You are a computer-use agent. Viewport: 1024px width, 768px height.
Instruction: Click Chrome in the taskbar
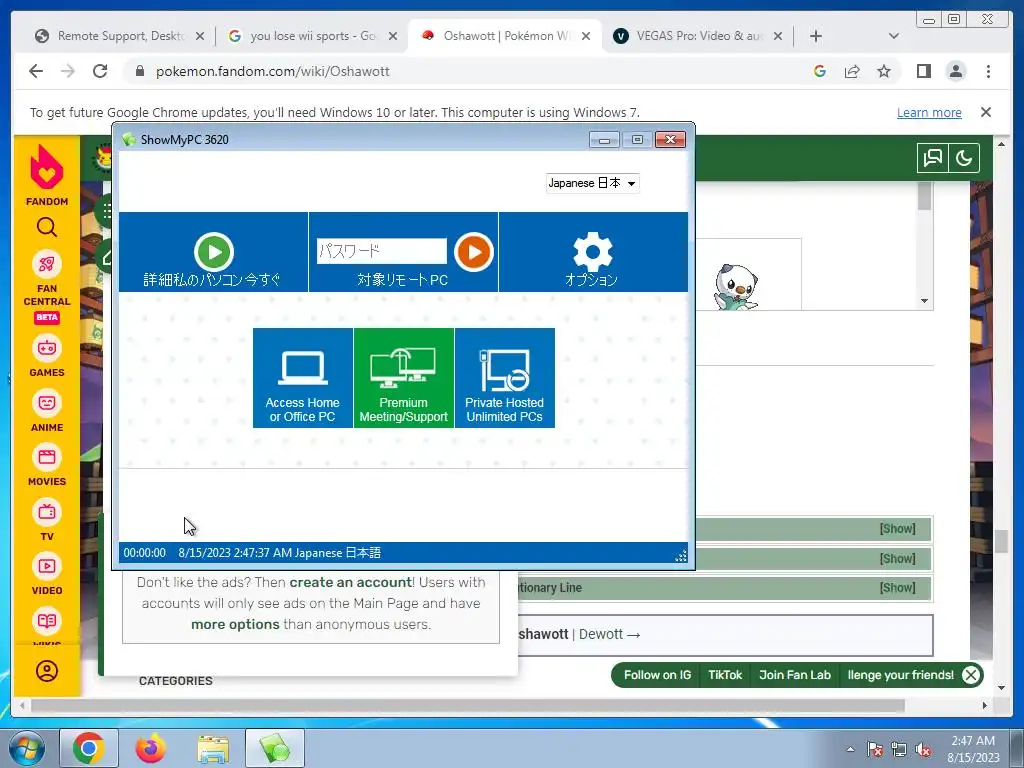pyautogui.click(x=89, y=749)
